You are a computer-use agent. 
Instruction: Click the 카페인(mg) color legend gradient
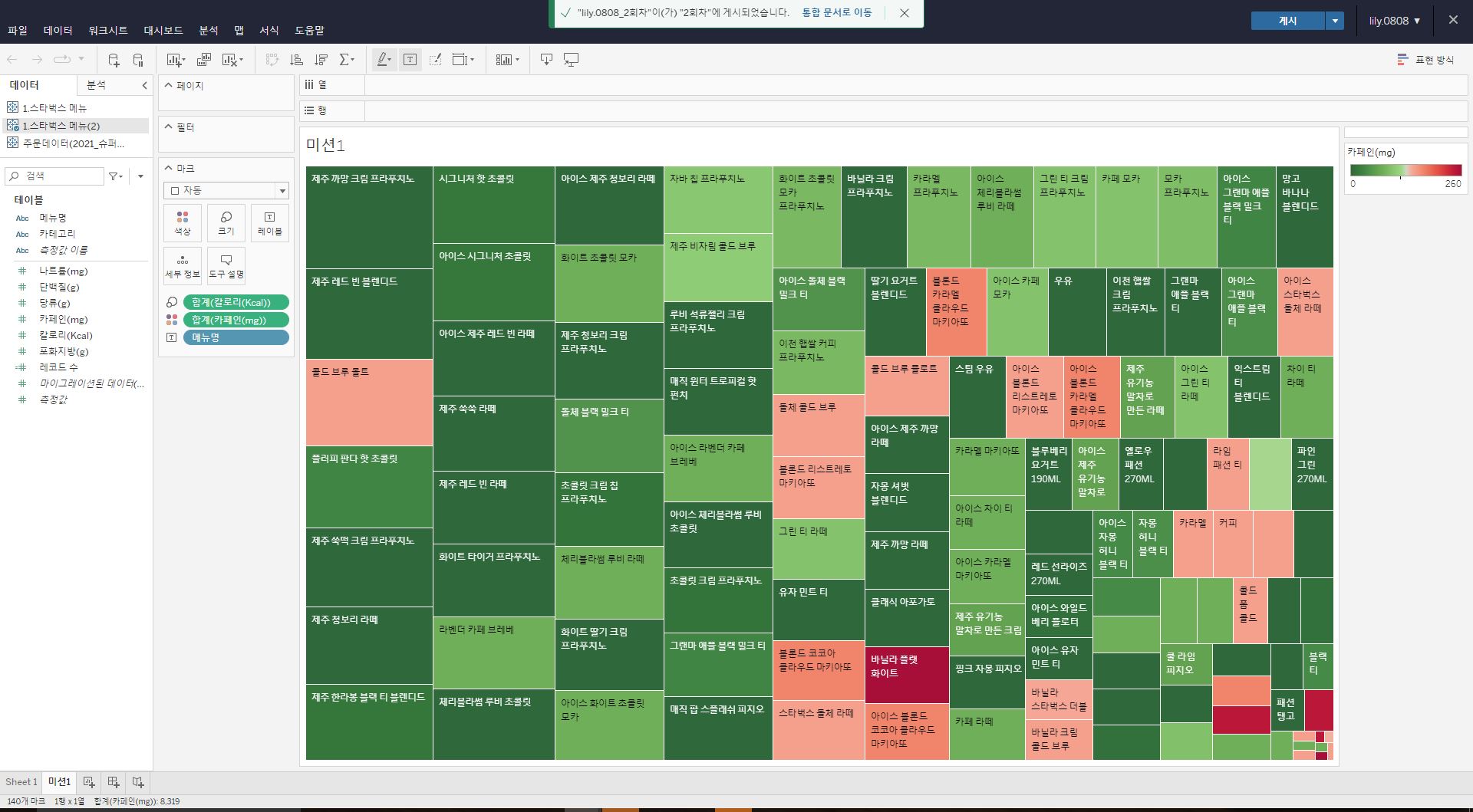(x=1405, y=170)
